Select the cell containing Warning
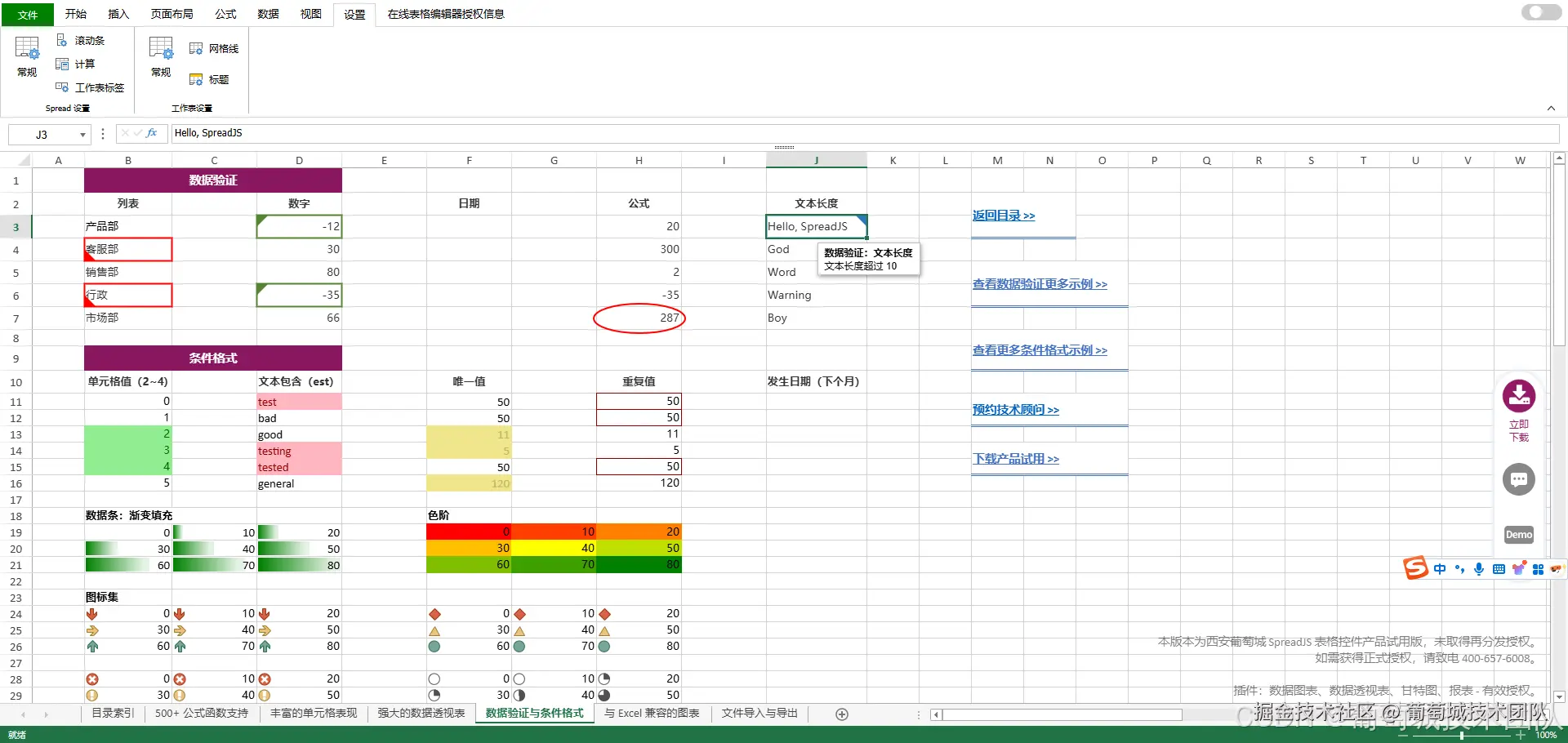The image size is (1568, 743). pyautogui.click(x=817, y=295)
